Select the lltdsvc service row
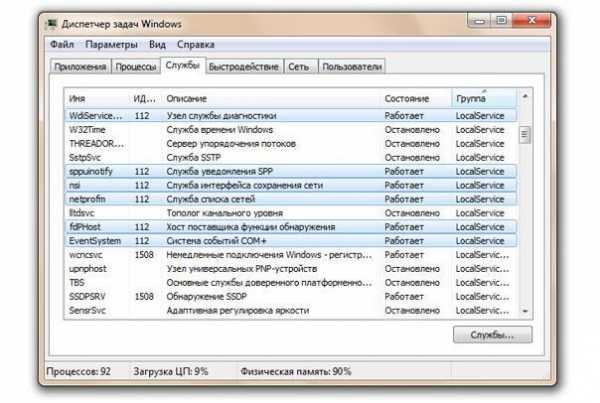 point(291,213)
